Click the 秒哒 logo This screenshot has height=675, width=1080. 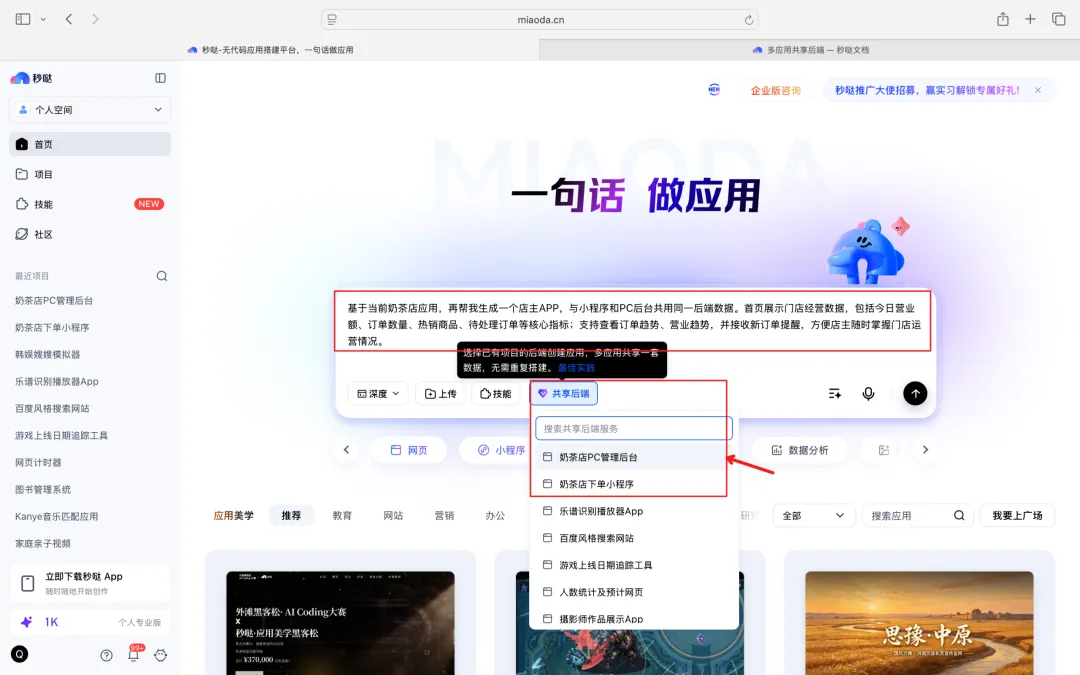pos(32,78)
